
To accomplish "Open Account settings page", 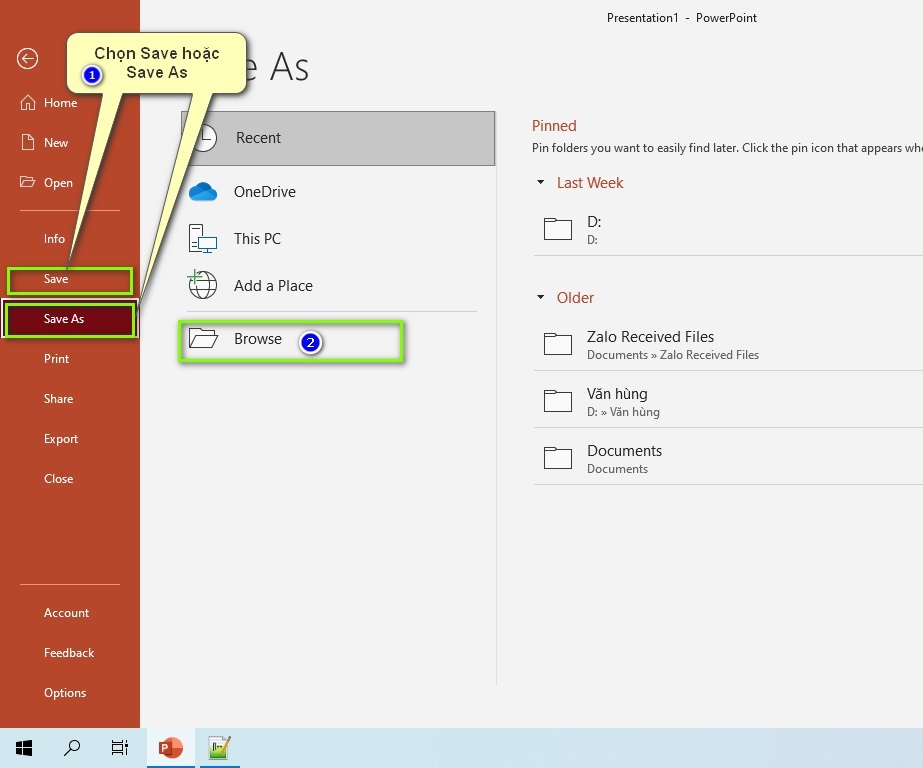I will click(67, 613).
